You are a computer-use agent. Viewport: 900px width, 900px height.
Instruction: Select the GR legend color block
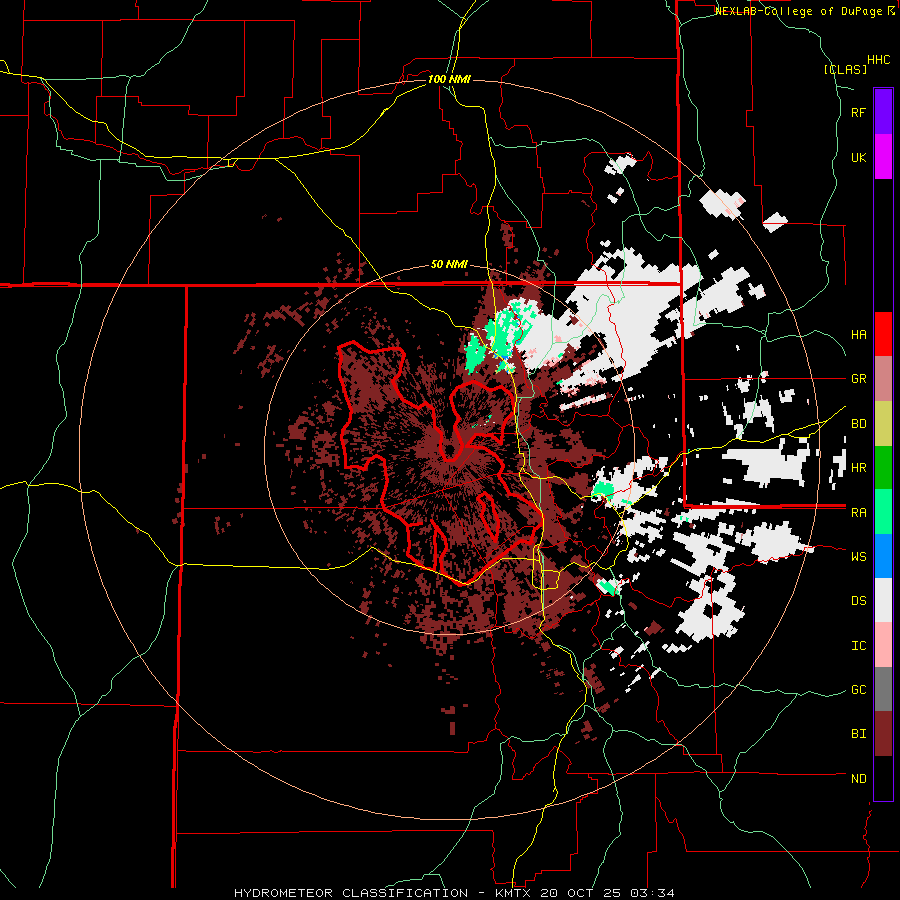point(883,379)
